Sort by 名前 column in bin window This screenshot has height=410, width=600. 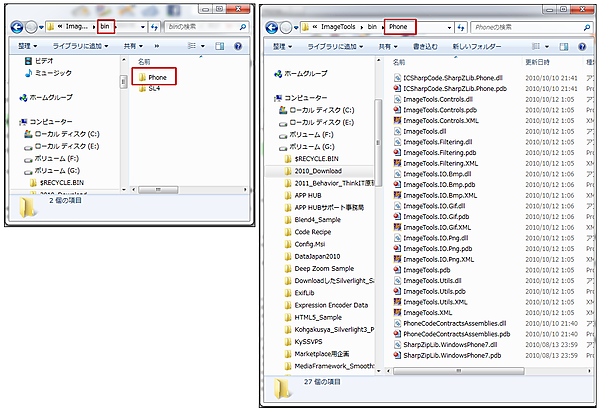(144, 62)
